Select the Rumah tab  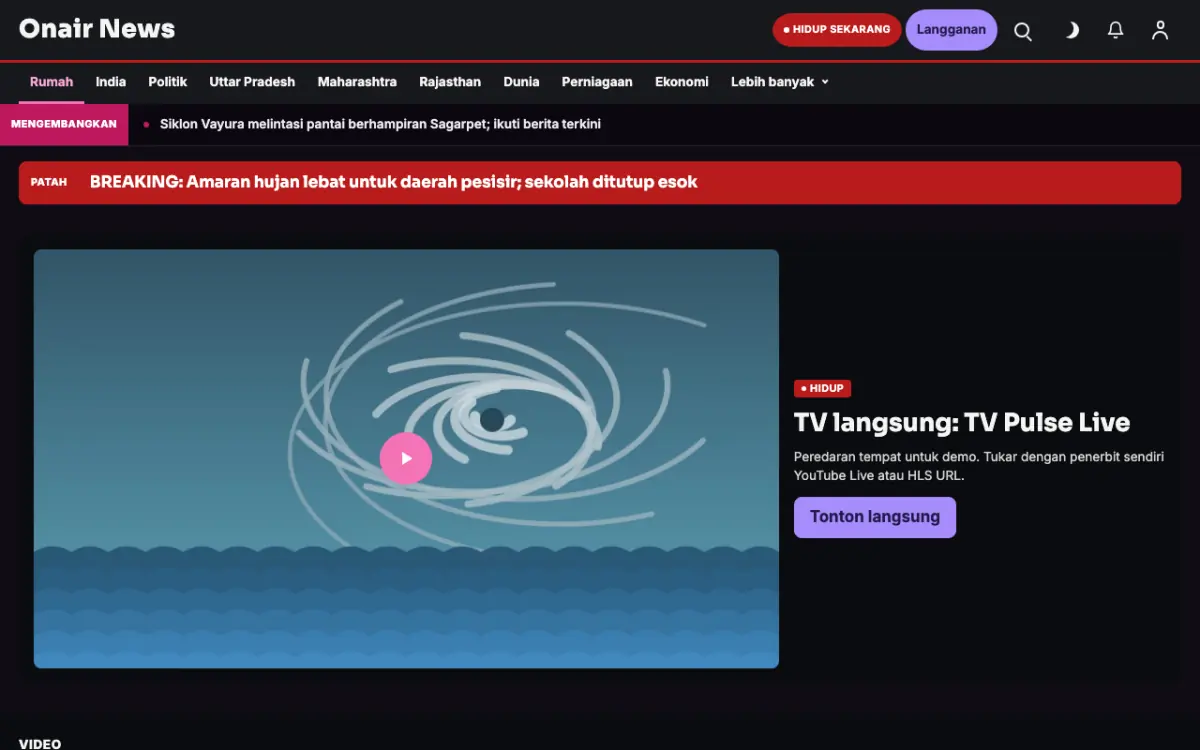51,82
